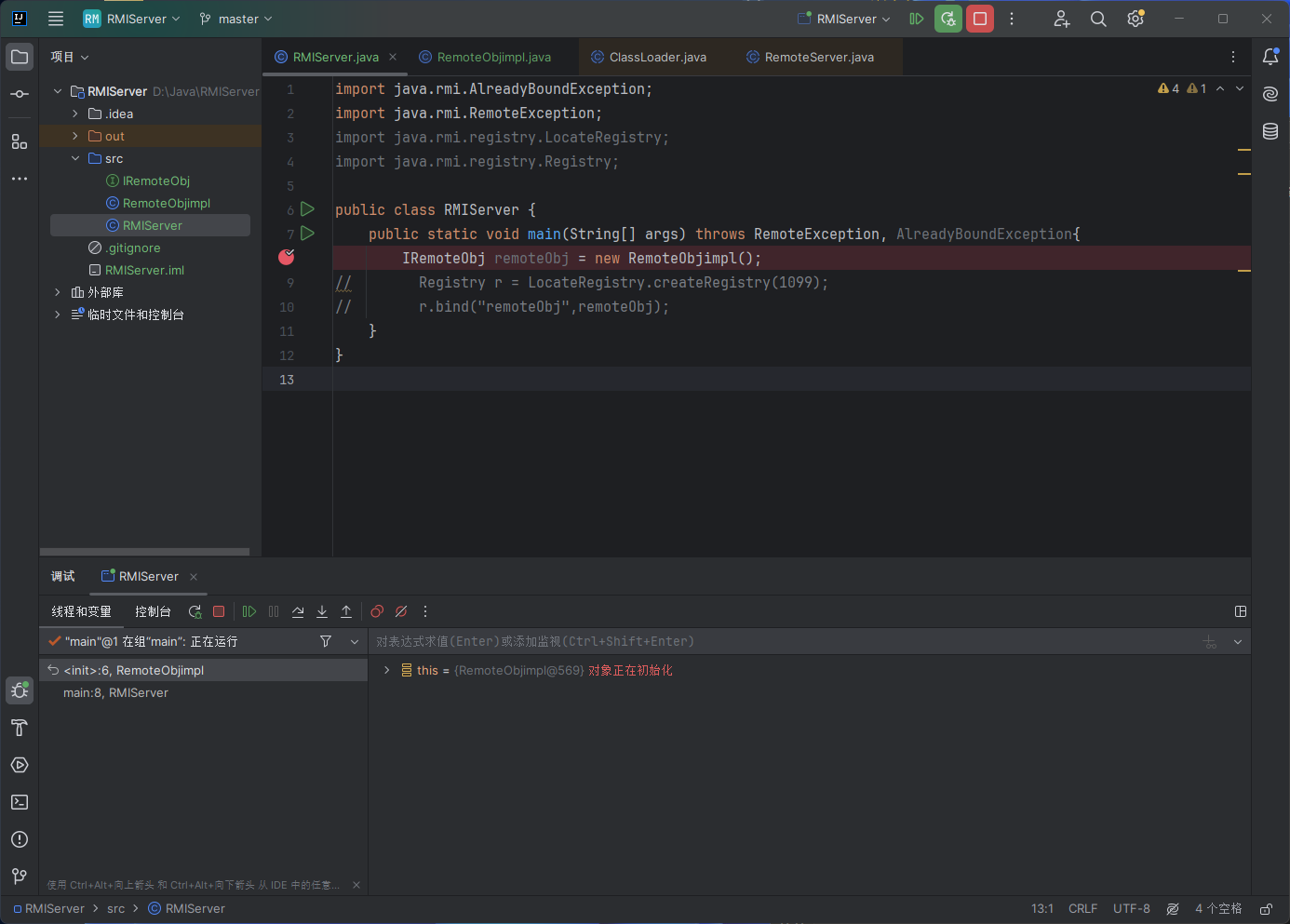Open the Problems tool window
This screenshot has width=1290, height=924.
click(x=20, y=839)
